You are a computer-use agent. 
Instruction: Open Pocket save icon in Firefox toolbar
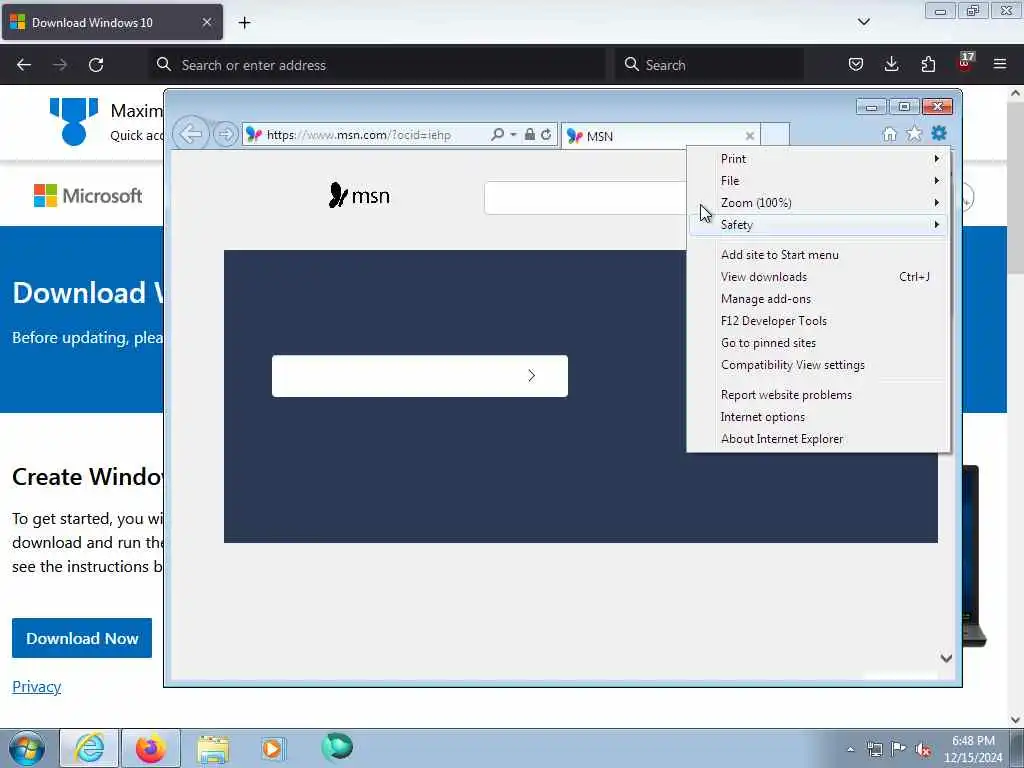[x=856, y=65]
